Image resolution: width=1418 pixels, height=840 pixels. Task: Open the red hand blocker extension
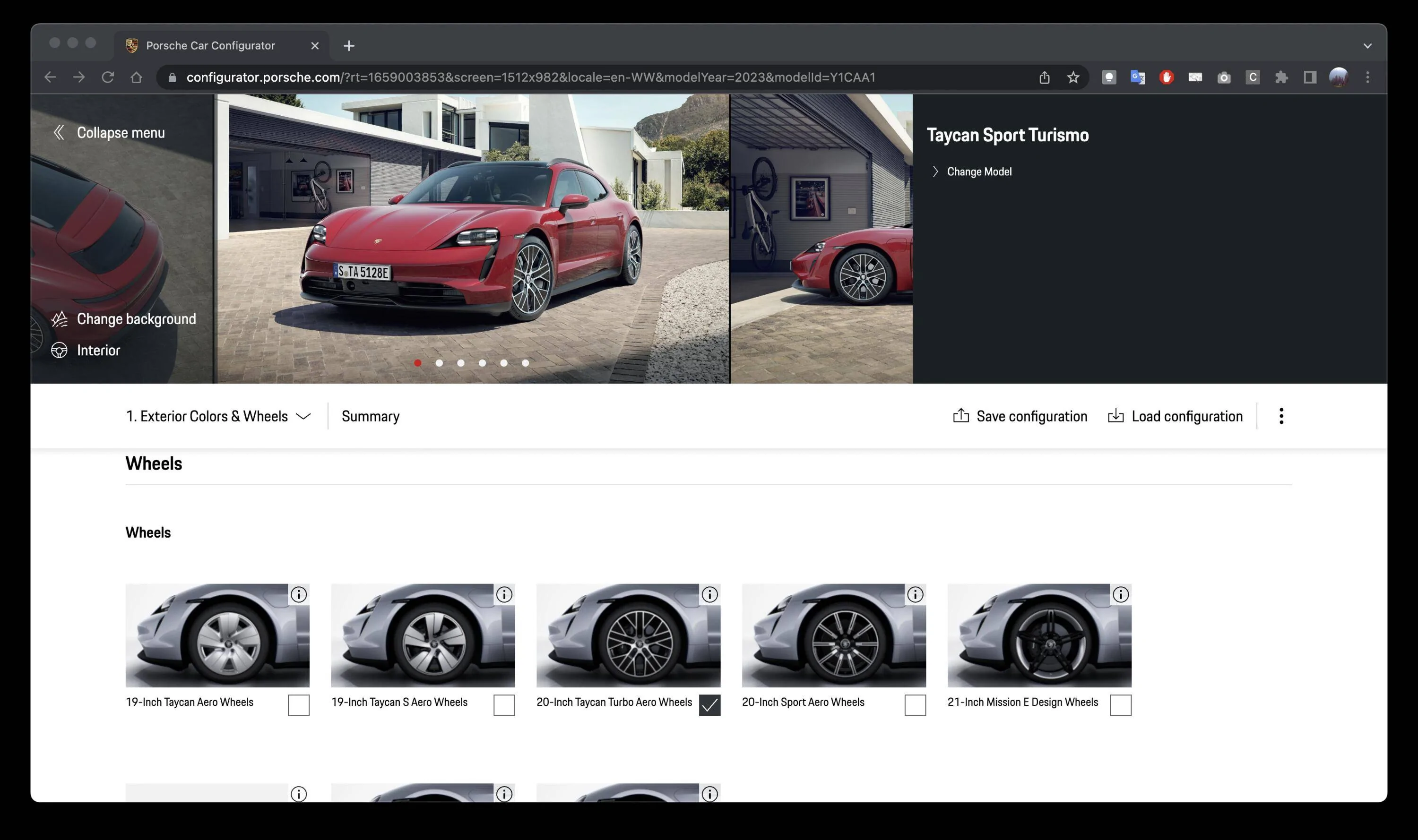pyautogui.click(x=1167, y=77)
